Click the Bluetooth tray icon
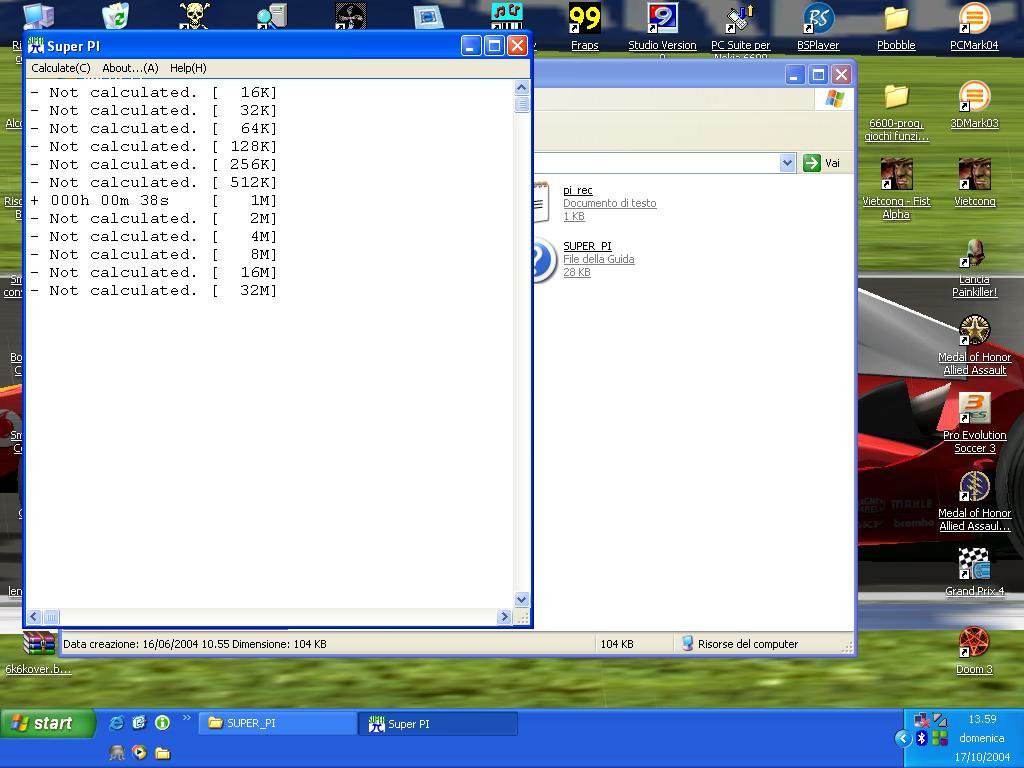The image size is (1024, 768). (921, 738)
